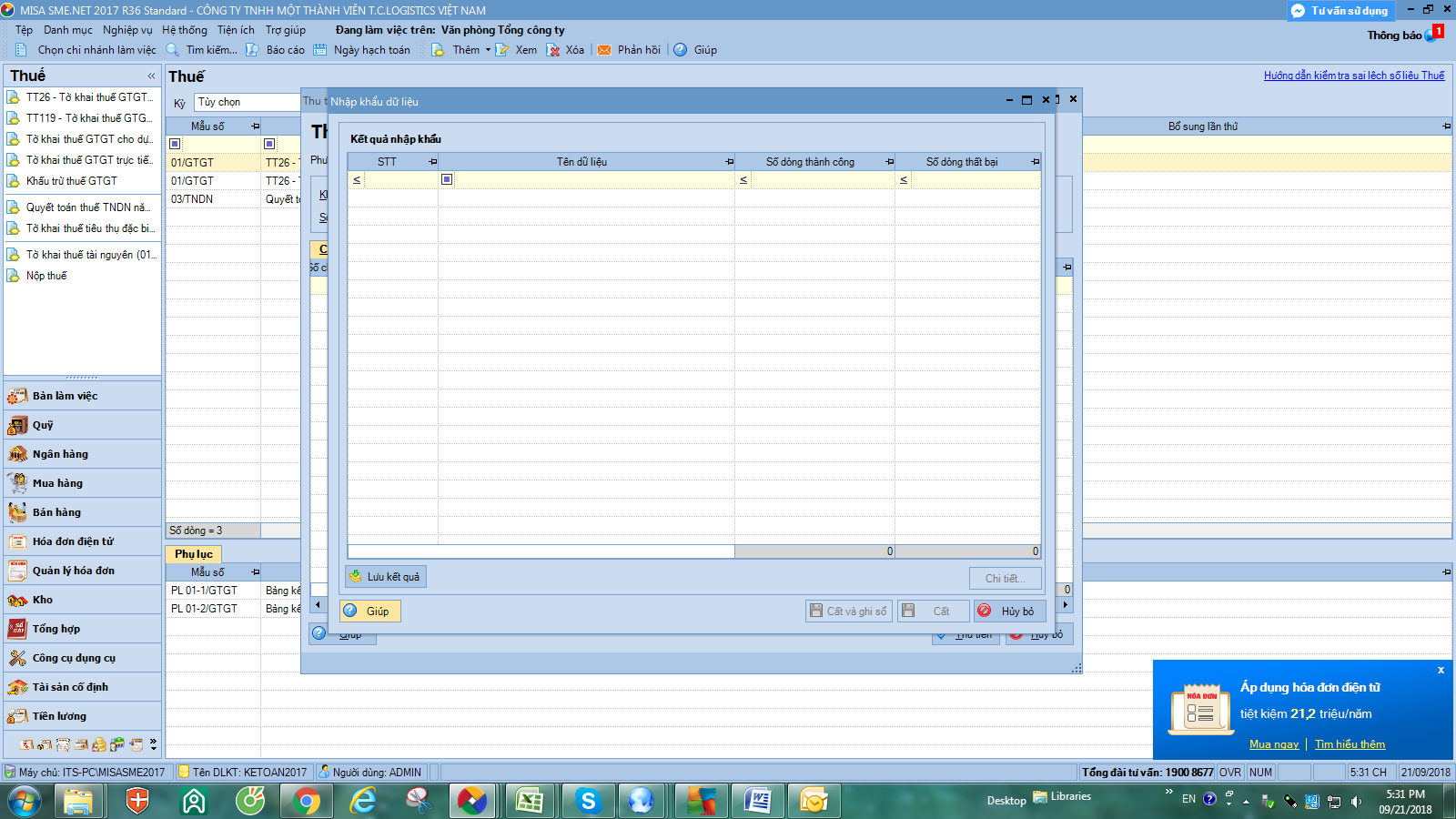This screenshot has width=1456, height=819.
Task: Toggle Mẫu số column filter checkbox
Action: (175, 144)
